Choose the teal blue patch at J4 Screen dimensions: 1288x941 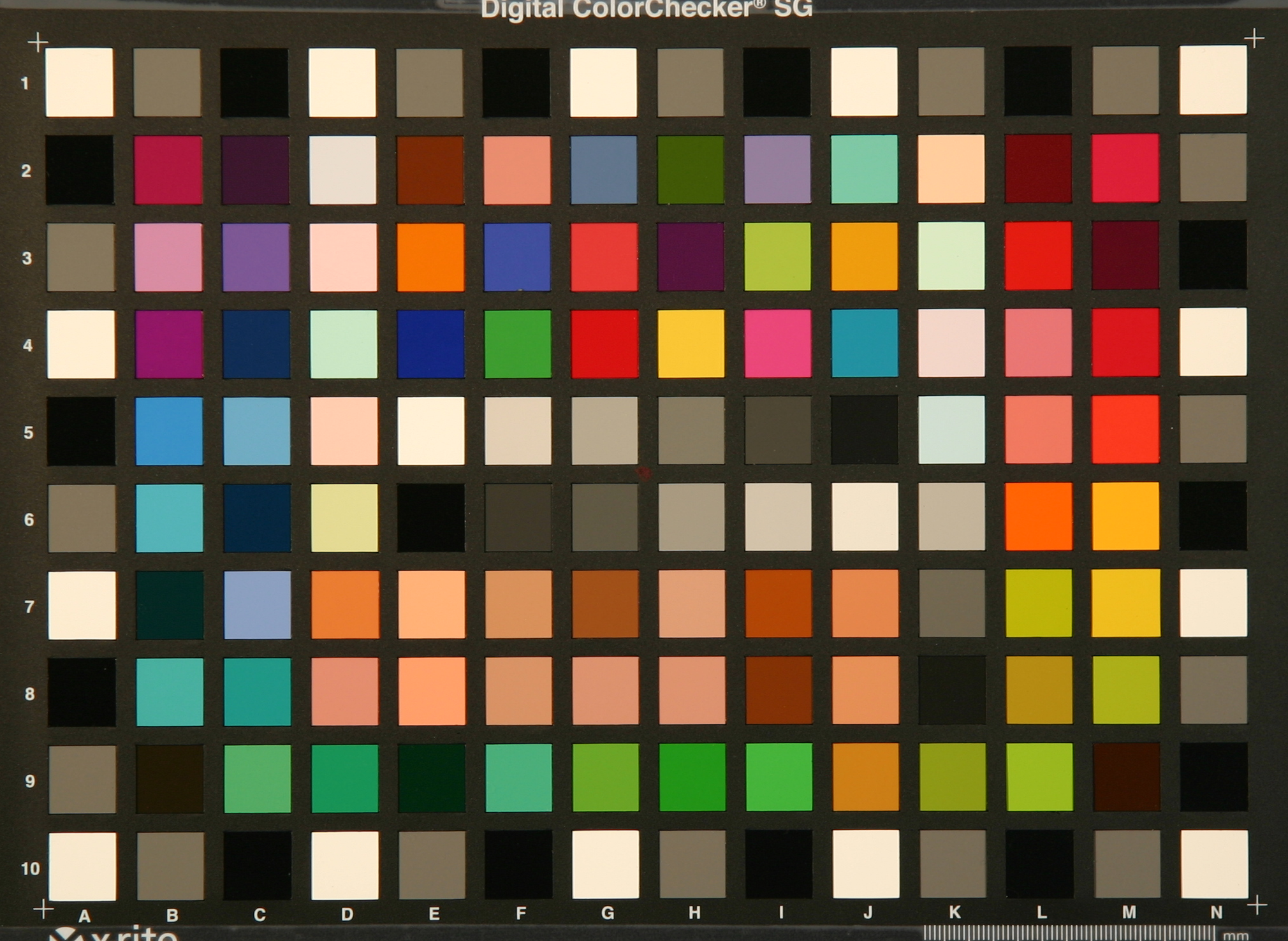(865, 343)
